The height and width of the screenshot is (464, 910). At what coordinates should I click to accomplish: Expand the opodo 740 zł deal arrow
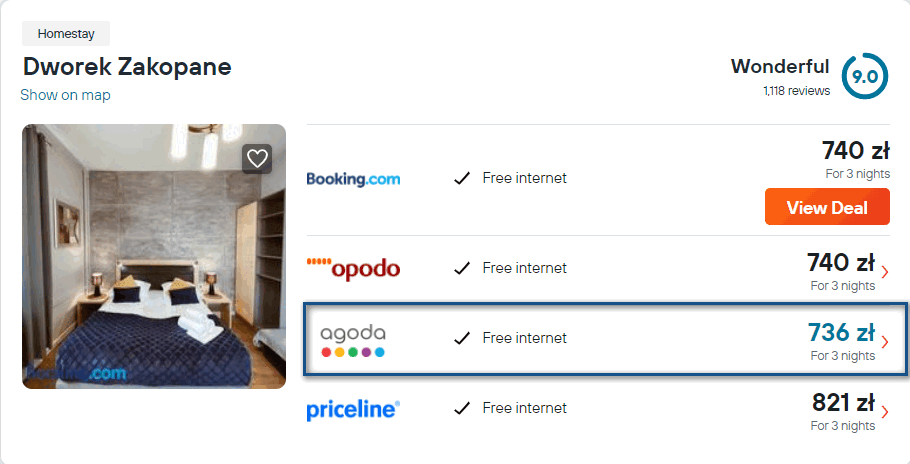click(x=885, y=271)
